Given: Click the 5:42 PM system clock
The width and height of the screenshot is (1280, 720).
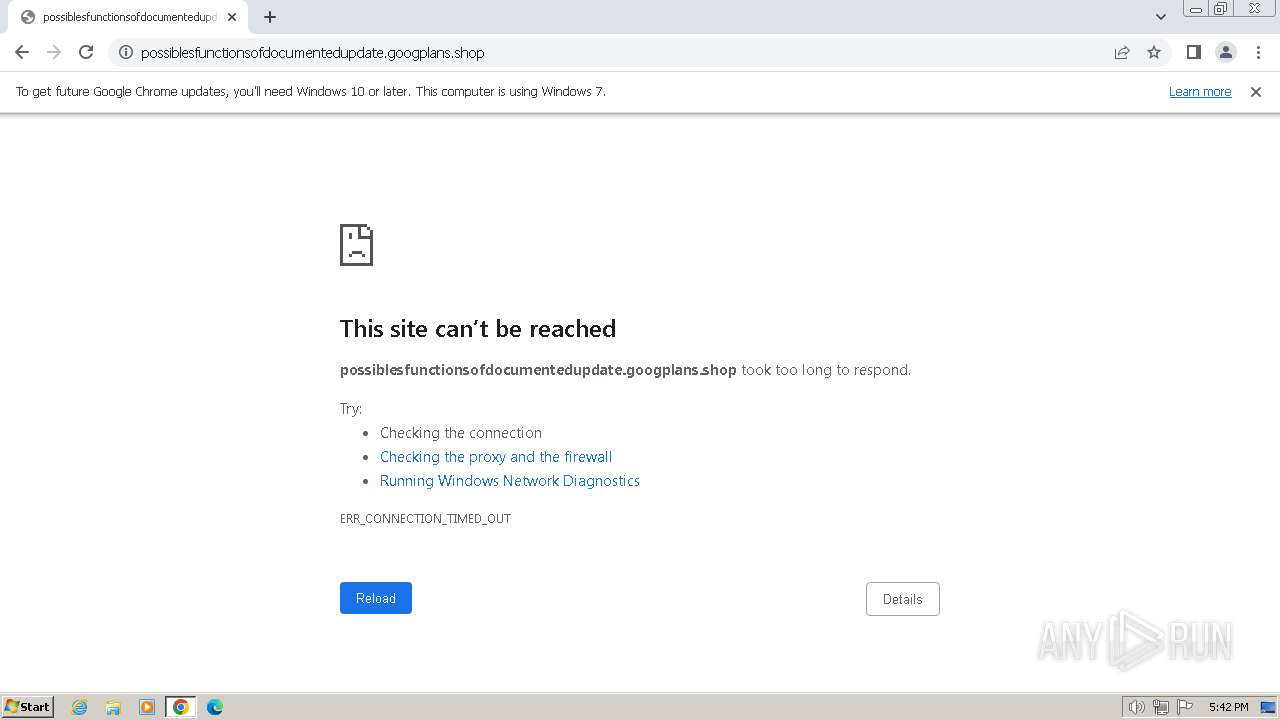Looking at the screenshot, I should coord(1228,707).
